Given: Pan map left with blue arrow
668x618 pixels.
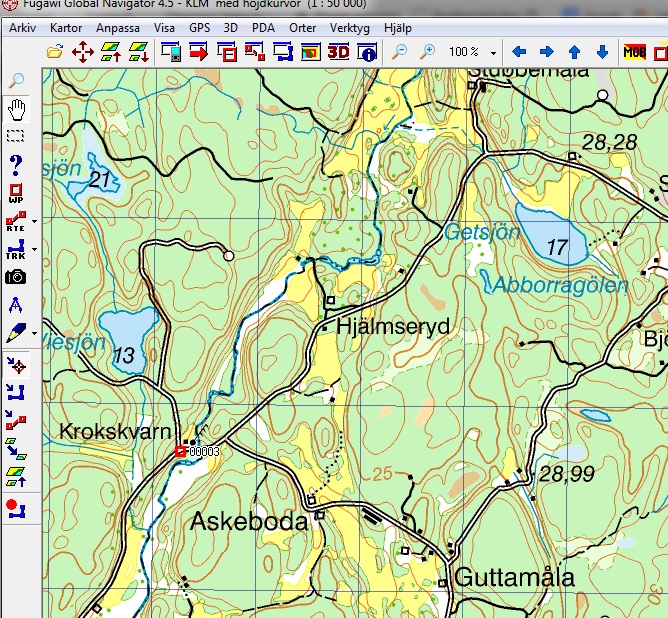Looking at the screenshot, I should click(518, 52).
